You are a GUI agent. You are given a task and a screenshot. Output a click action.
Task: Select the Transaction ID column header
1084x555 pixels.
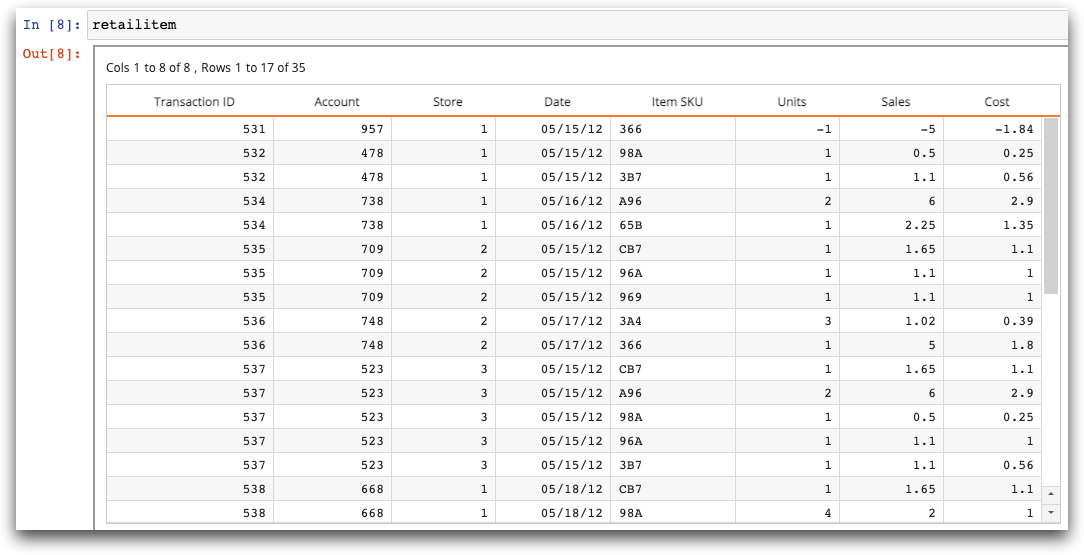[x=194, y=102]
